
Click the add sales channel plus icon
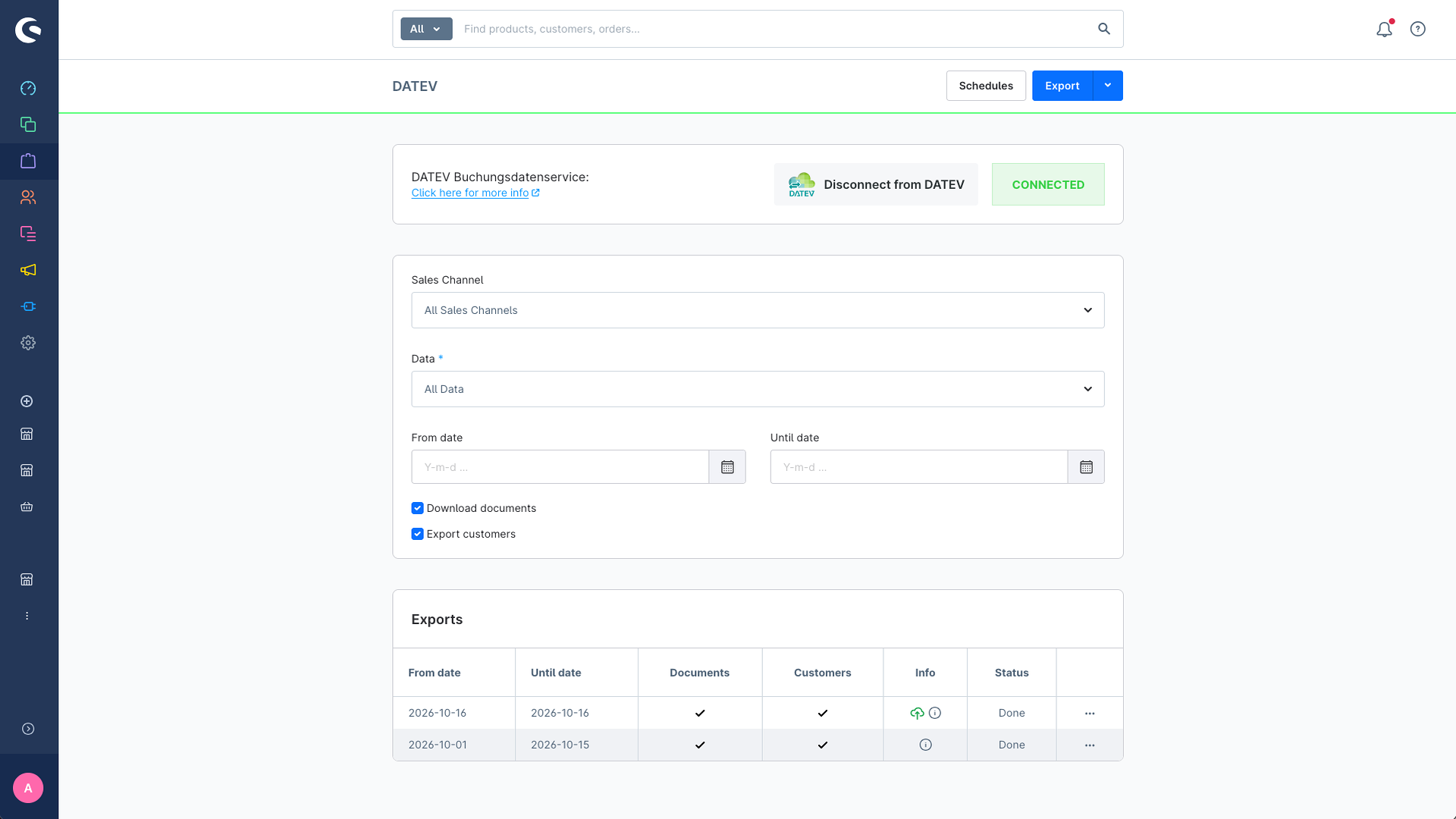click(x=27, y=401)
